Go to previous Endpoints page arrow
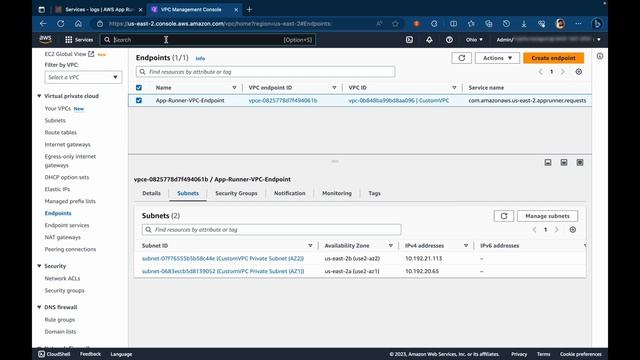Image resolution: width=640 pixels, height=360 pixels. coord(540,71)
